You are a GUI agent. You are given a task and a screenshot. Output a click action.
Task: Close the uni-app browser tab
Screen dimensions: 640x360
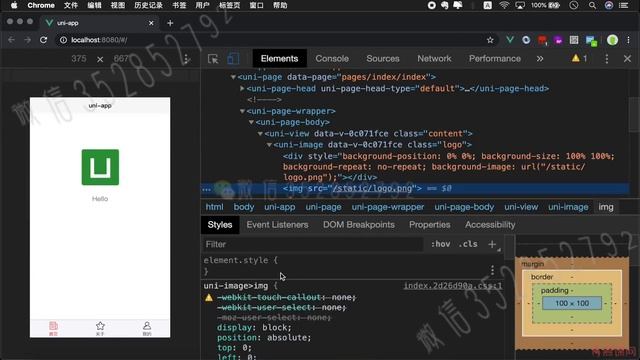point(151,23)
